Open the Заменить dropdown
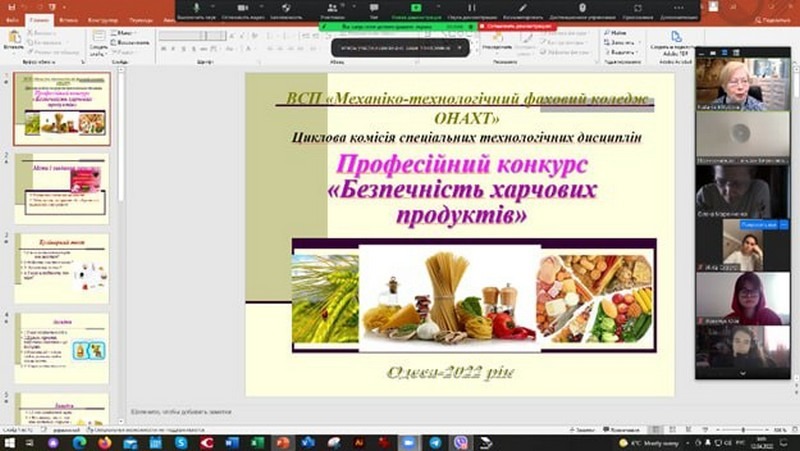Image resolution: width=800 pixels, height=451 pixels. point(620,42)
